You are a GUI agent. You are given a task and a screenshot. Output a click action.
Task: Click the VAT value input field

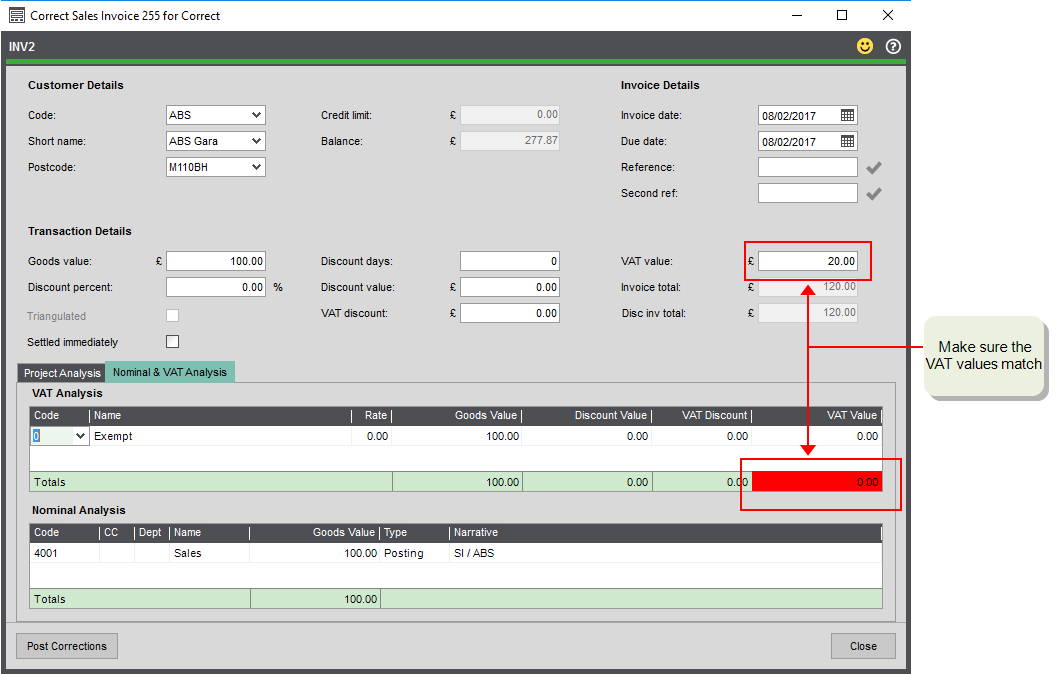(x=807, y=261)
